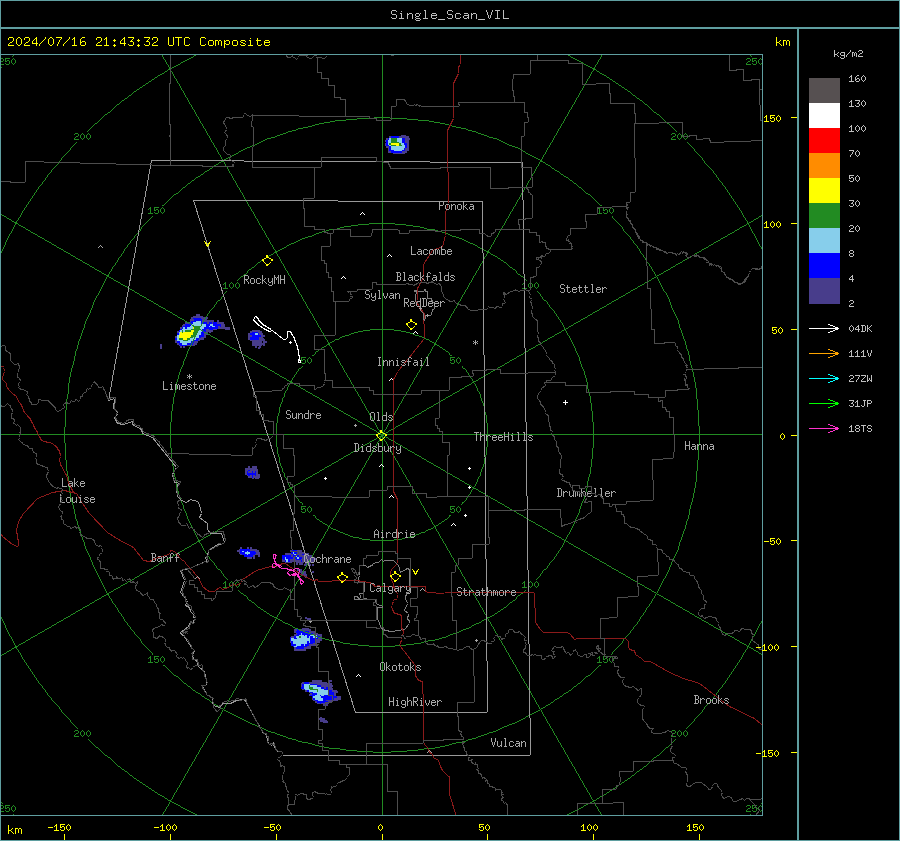Click the Olds city label

pos(381,417)
